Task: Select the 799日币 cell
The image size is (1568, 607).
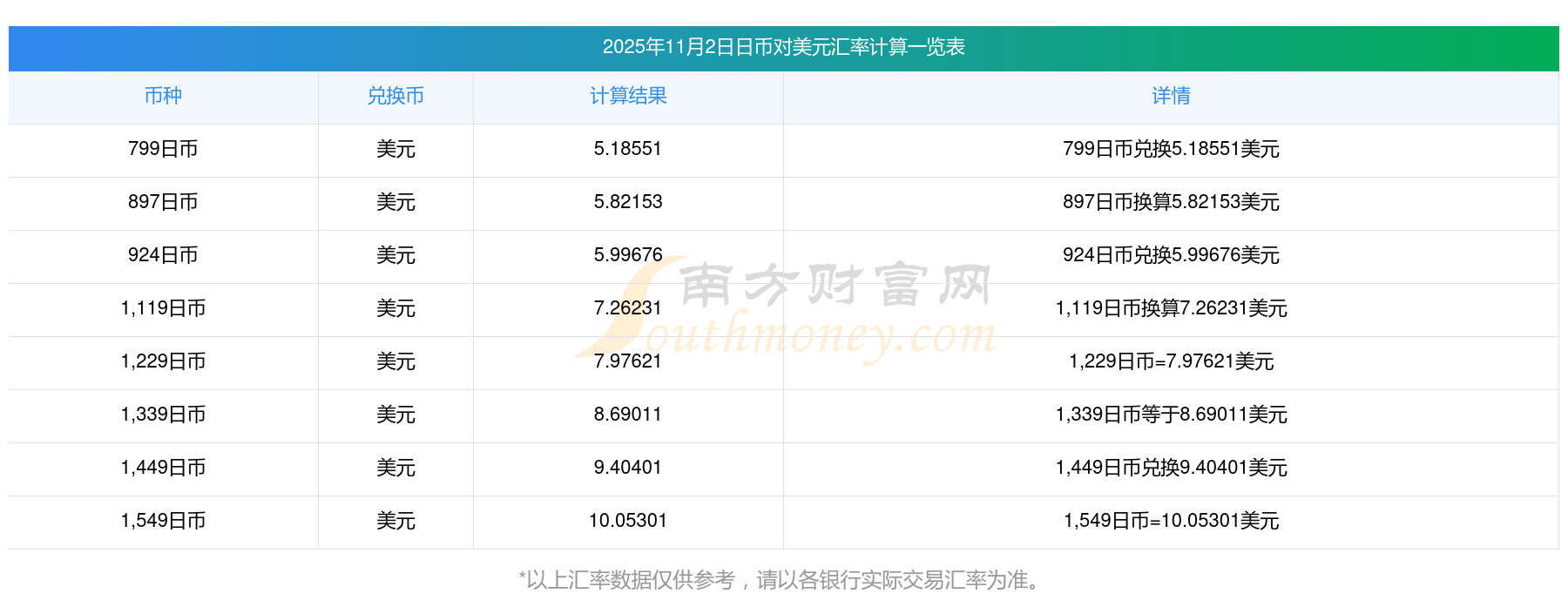Action: coord(163,149)
